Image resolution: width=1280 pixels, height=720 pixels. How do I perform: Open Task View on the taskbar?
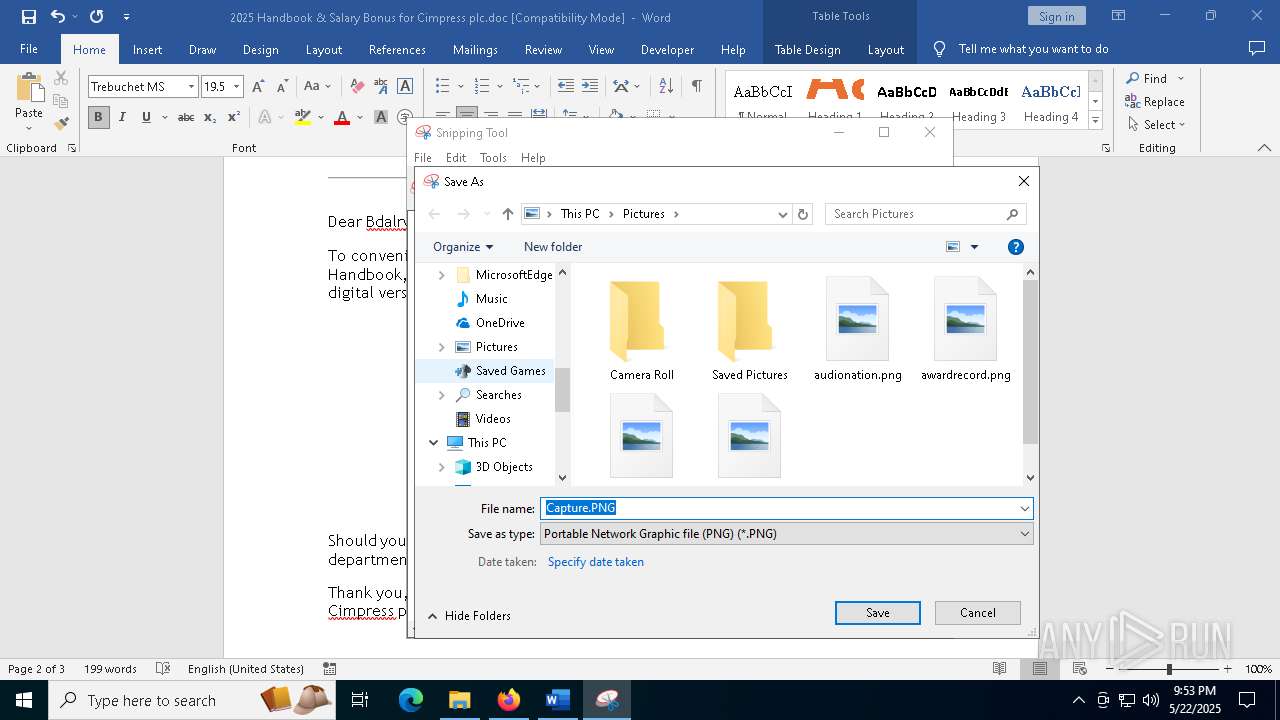coord(360,700)
